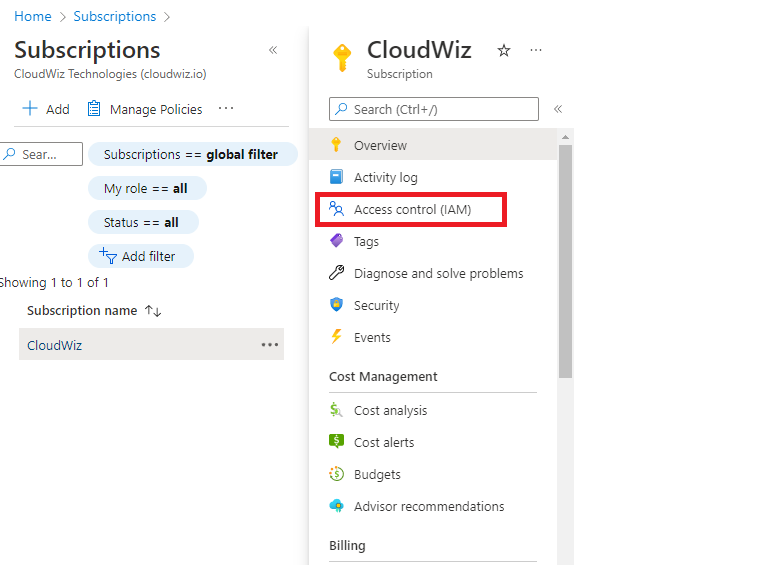Click the Advisor recommendations cloud icon

coord(337,507)
